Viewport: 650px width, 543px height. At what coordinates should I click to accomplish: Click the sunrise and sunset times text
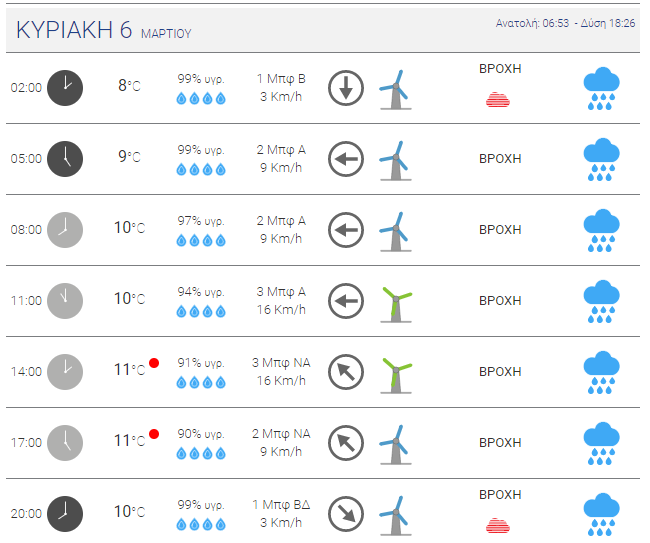565,23
